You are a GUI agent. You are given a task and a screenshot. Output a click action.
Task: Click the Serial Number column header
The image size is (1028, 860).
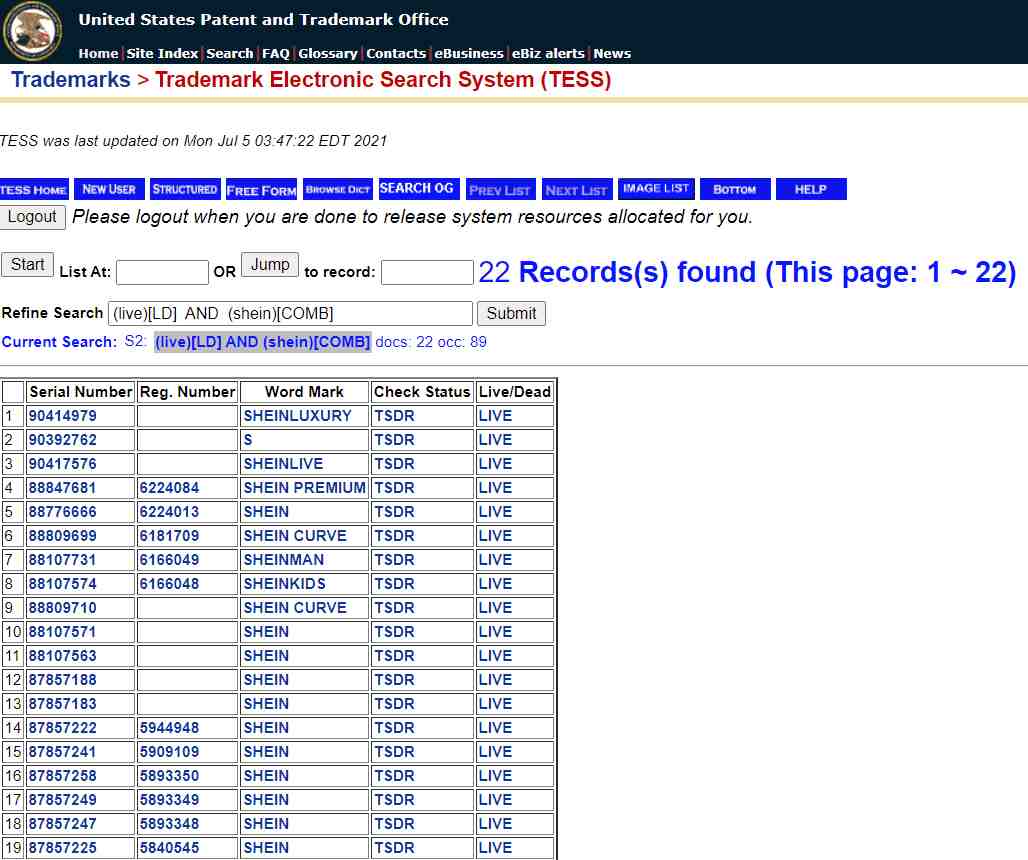coord(81,392)
